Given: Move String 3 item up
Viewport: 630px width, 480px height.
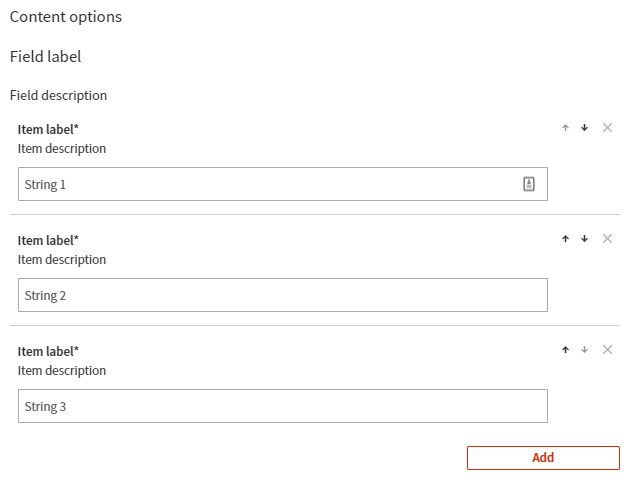Looking at the screenshot, I should (x=565, y=350).
